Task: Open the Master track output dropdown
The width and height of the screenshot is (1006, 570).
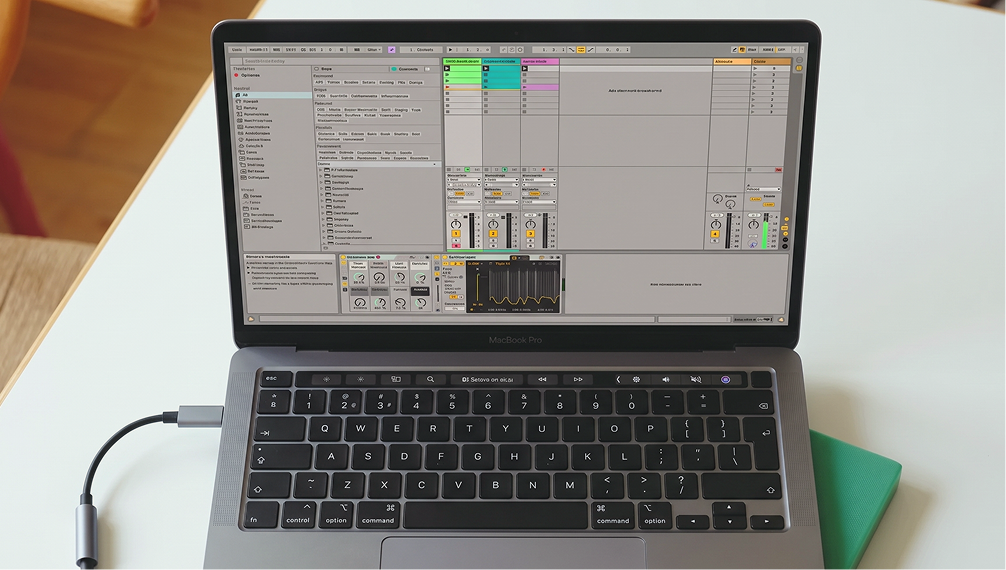Action: point(763,189)
